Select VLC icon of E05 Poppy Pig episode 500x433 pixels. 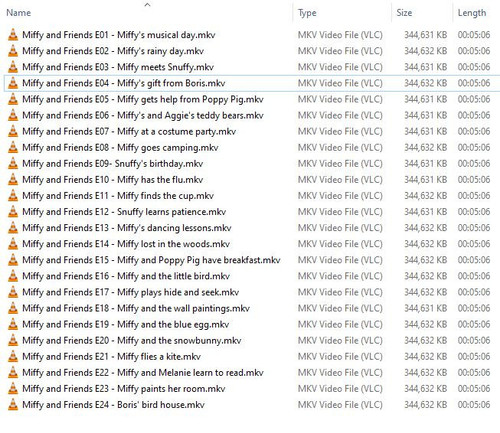point(13,99)
